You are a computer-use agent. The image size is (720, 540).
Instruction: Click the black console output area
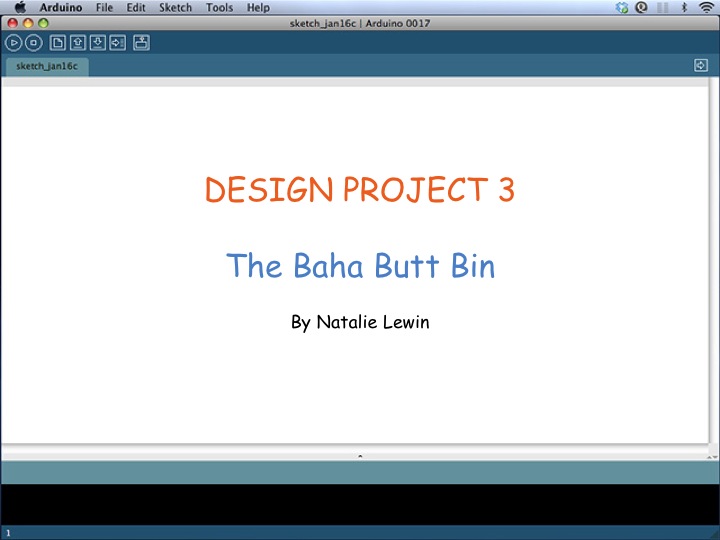click(360, 504)
